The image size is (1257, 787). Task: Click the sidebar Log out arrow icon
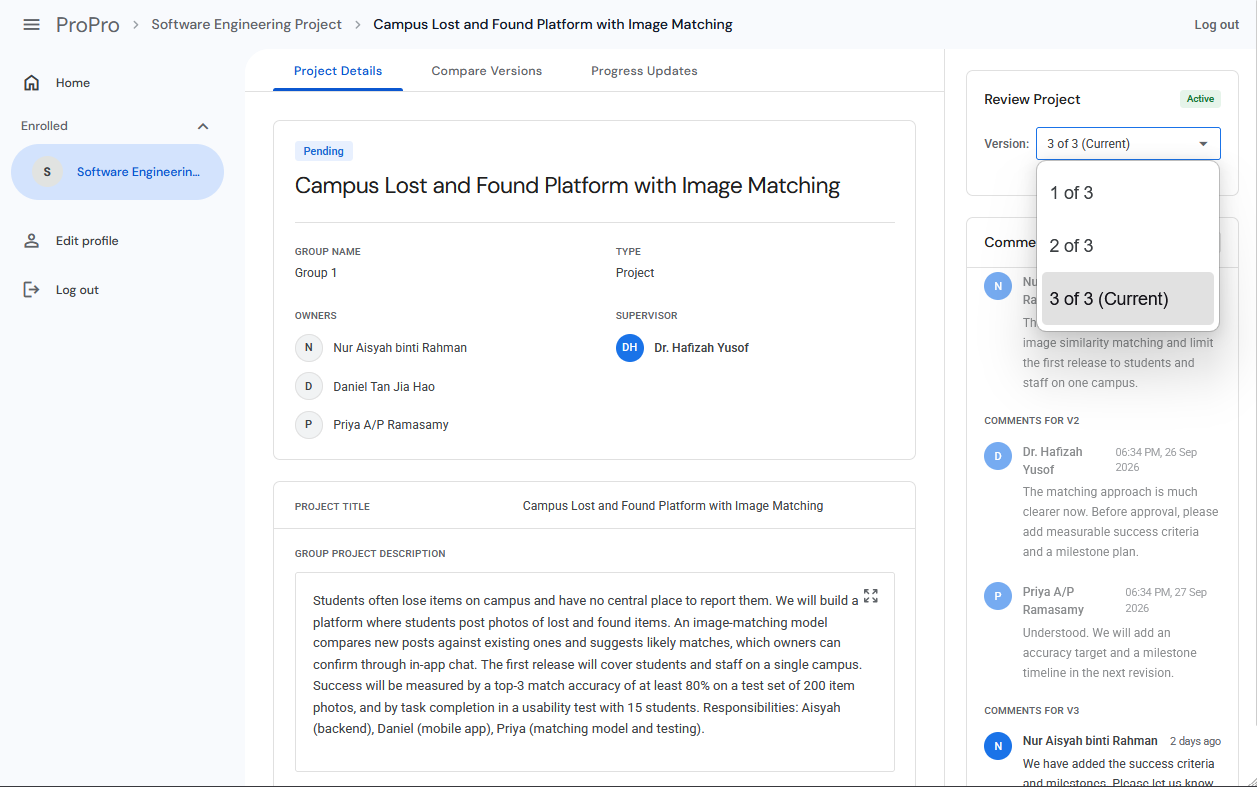point(32,290)
